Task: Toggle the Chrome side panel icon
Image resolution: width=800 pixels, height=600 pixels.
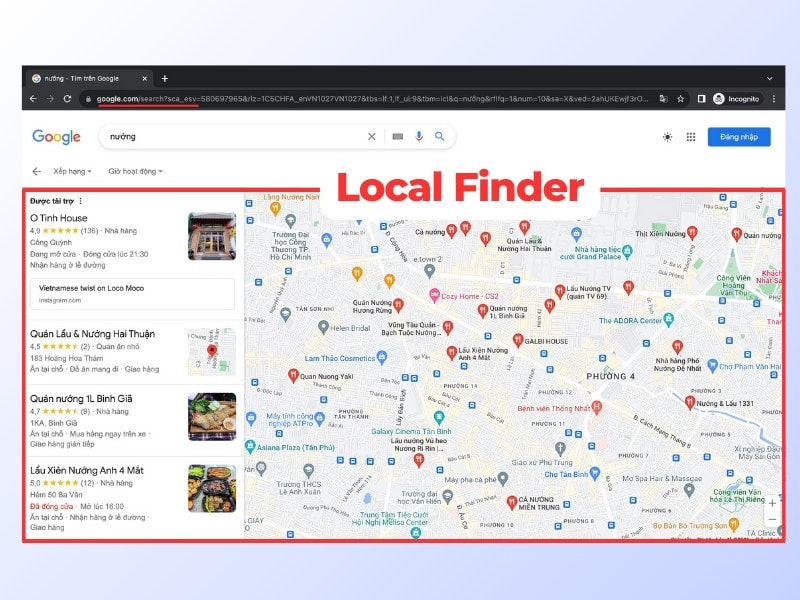Action: [702, 99]
